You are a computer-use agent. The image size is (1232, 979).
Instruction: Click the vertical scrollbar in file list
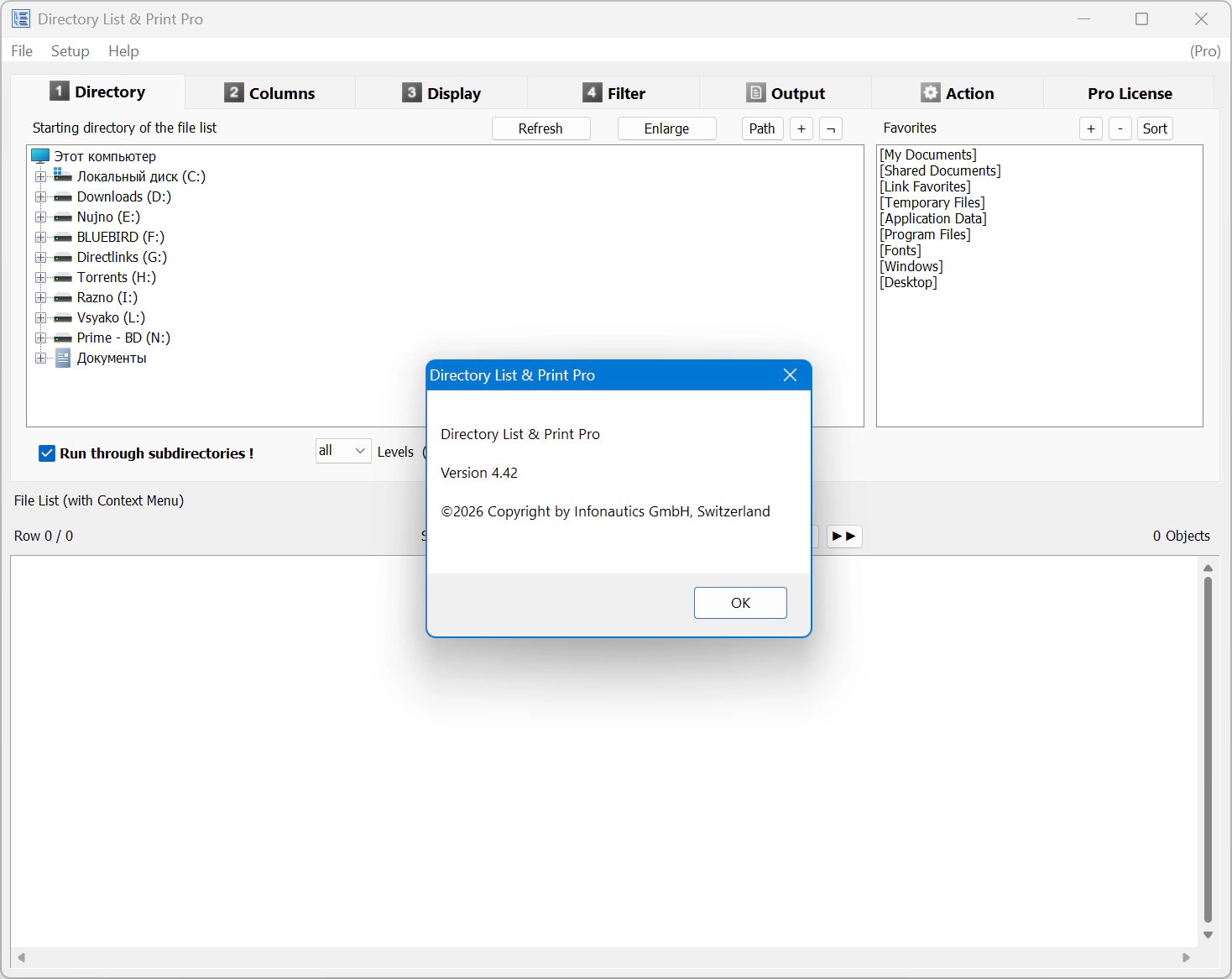(x=1208, y=747)
